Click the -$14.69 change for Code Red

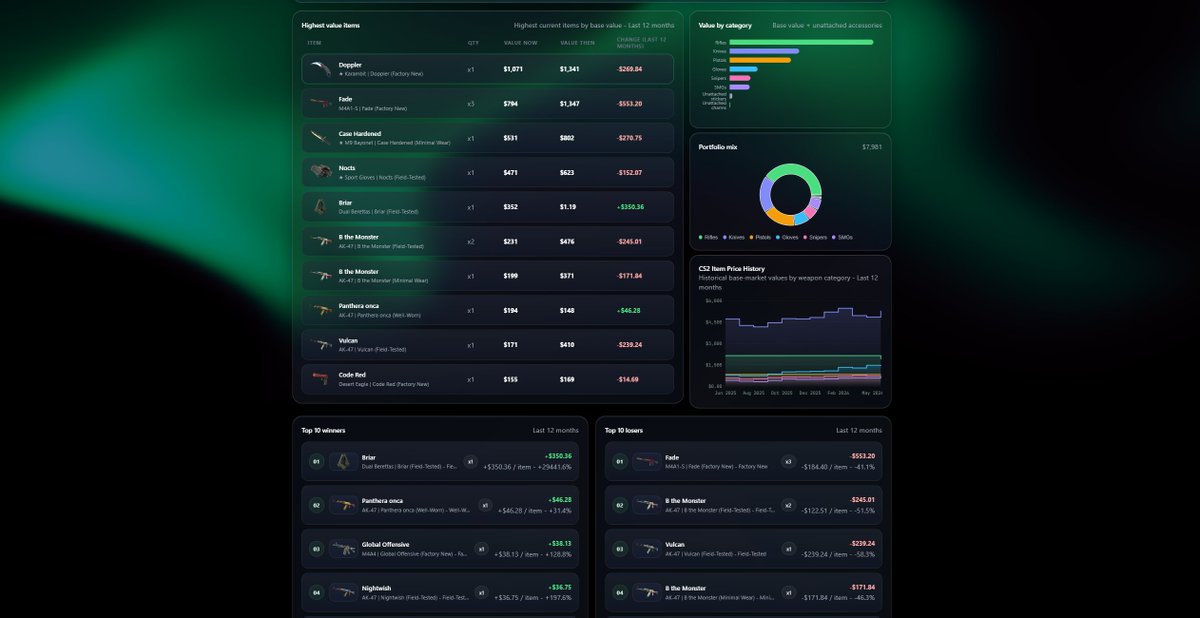tap(628, 379)
